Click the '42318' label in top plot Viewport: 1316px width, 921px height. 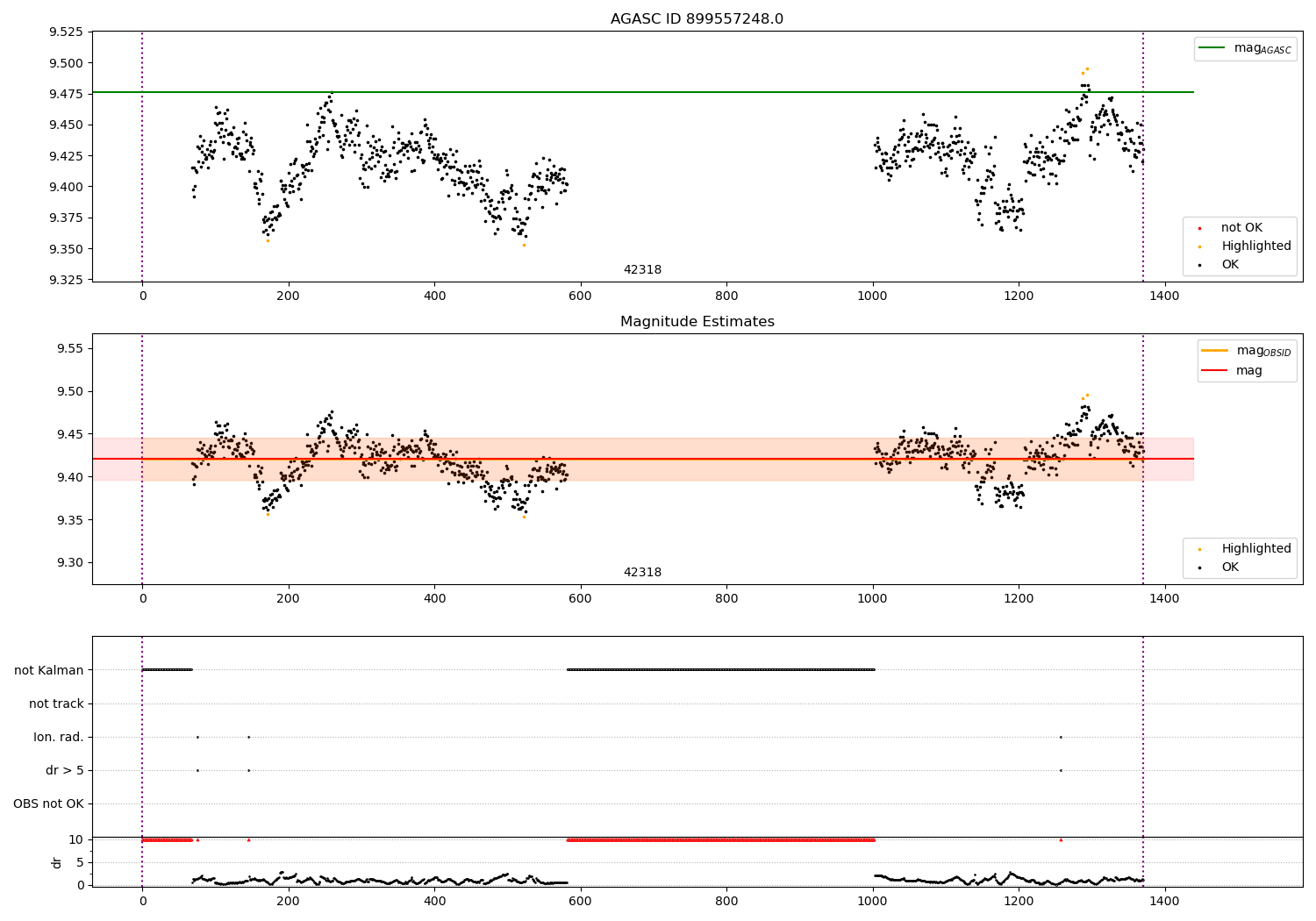tap(642, 270)
